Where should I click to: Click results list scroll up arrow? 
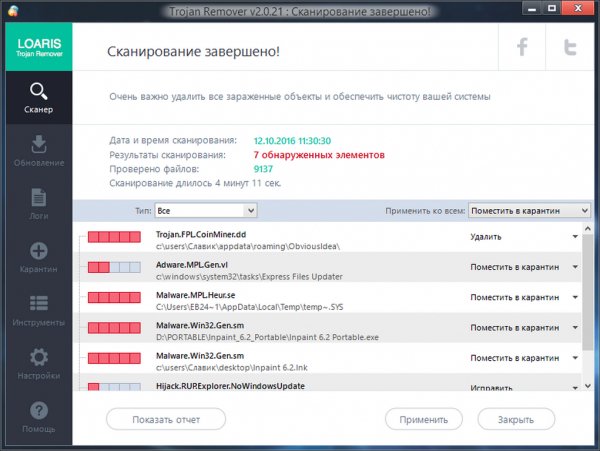tap(588, 228)
